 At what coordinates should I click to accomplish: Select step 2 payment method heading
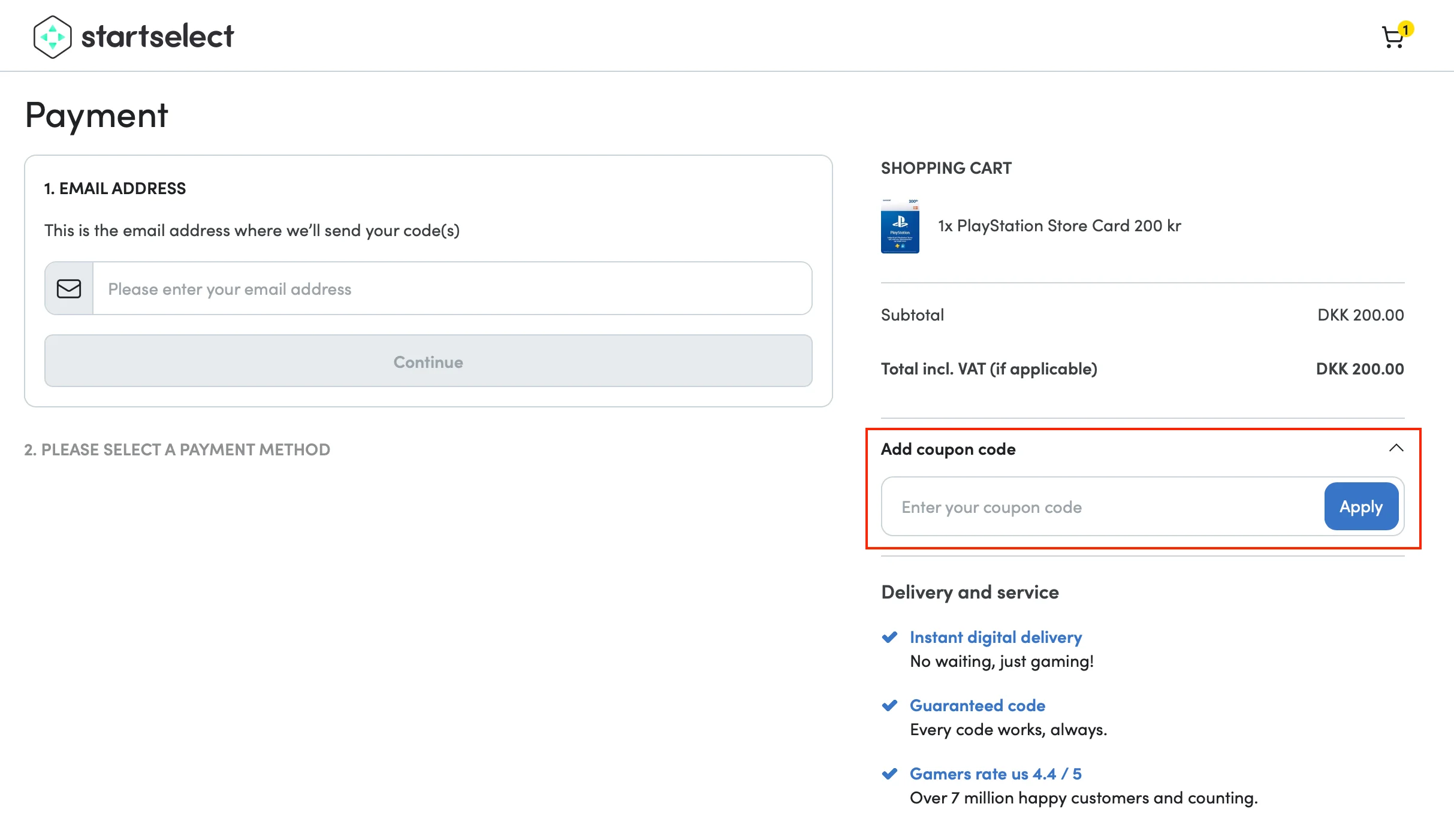[x=177, y=449]
